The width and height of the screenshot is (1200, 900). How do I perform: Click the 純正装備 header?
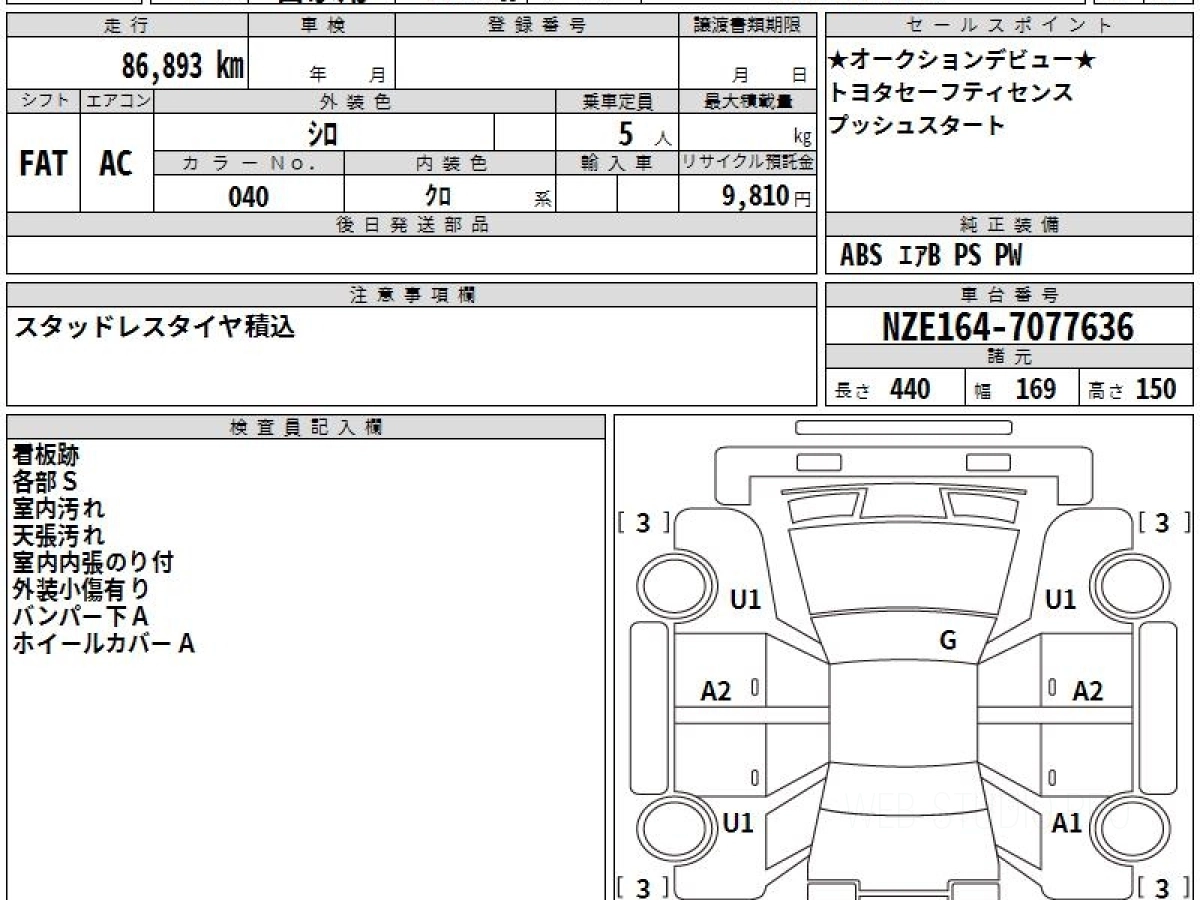pos(1010,225)
